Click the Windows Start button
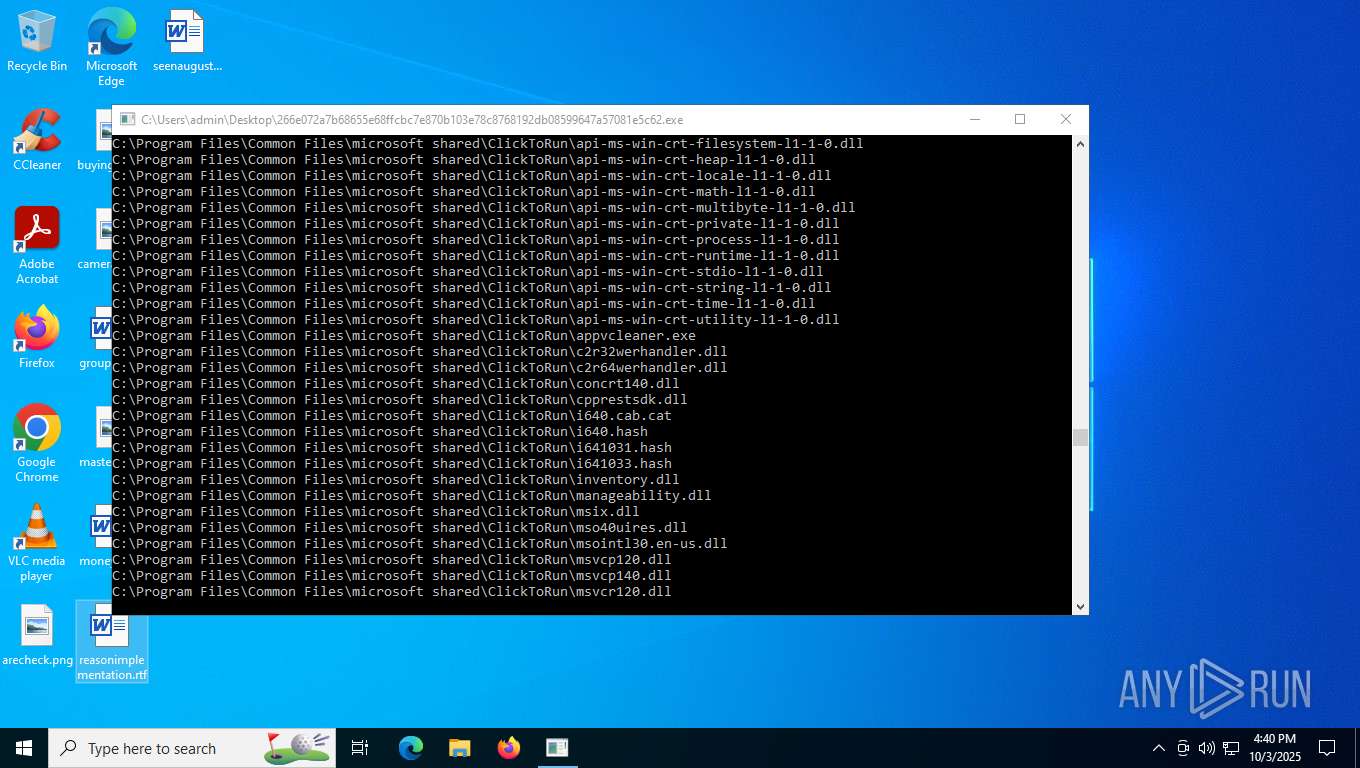Viewport: 1360px width, 768px height. click(x=24, y=748)
